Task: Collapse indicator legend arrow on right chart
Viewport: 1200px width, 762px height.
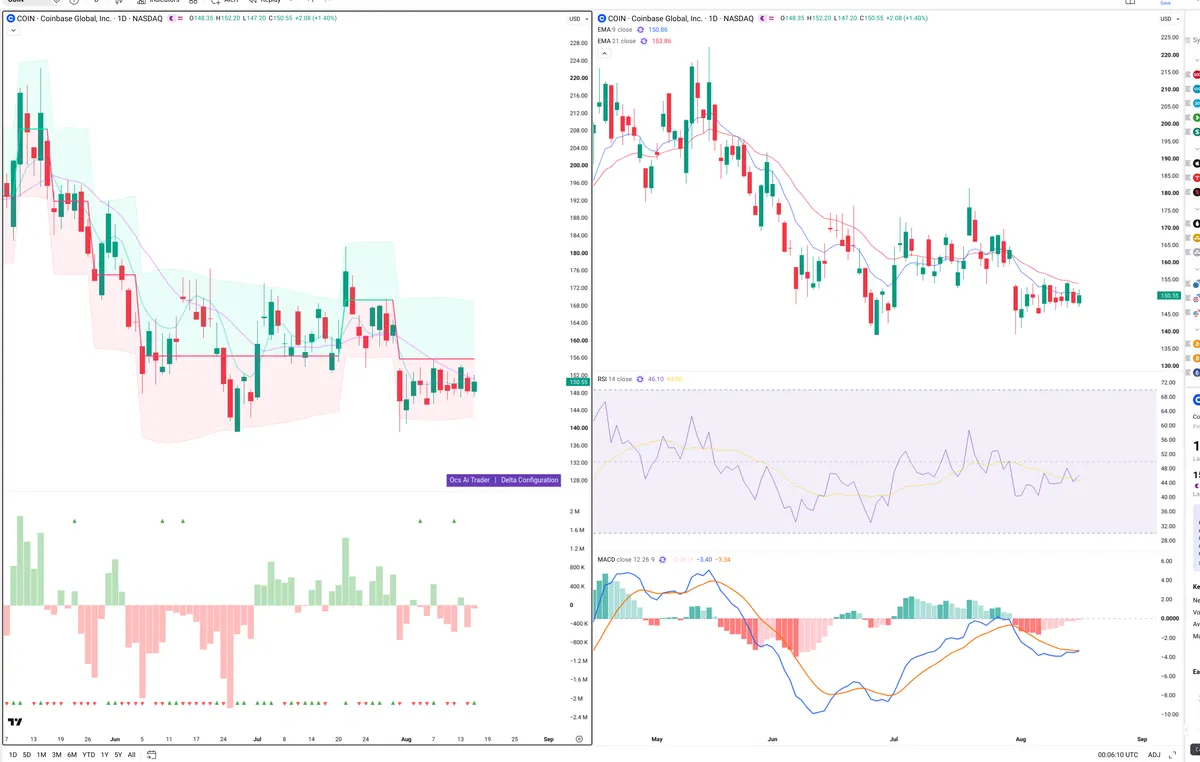Action: [x=603, y=53]
